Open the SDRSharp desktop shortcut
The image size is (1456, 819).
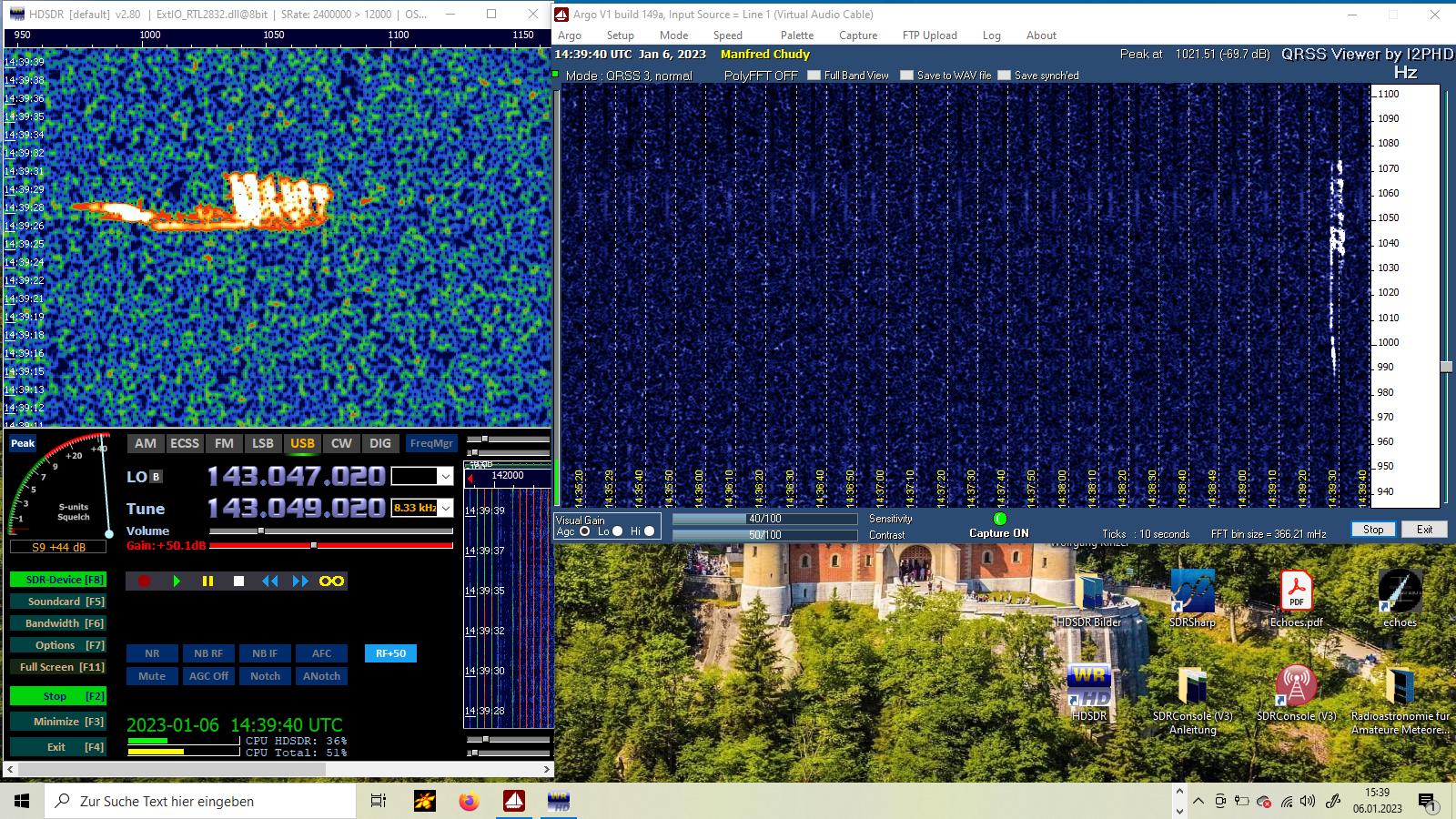click(1192, 599)
